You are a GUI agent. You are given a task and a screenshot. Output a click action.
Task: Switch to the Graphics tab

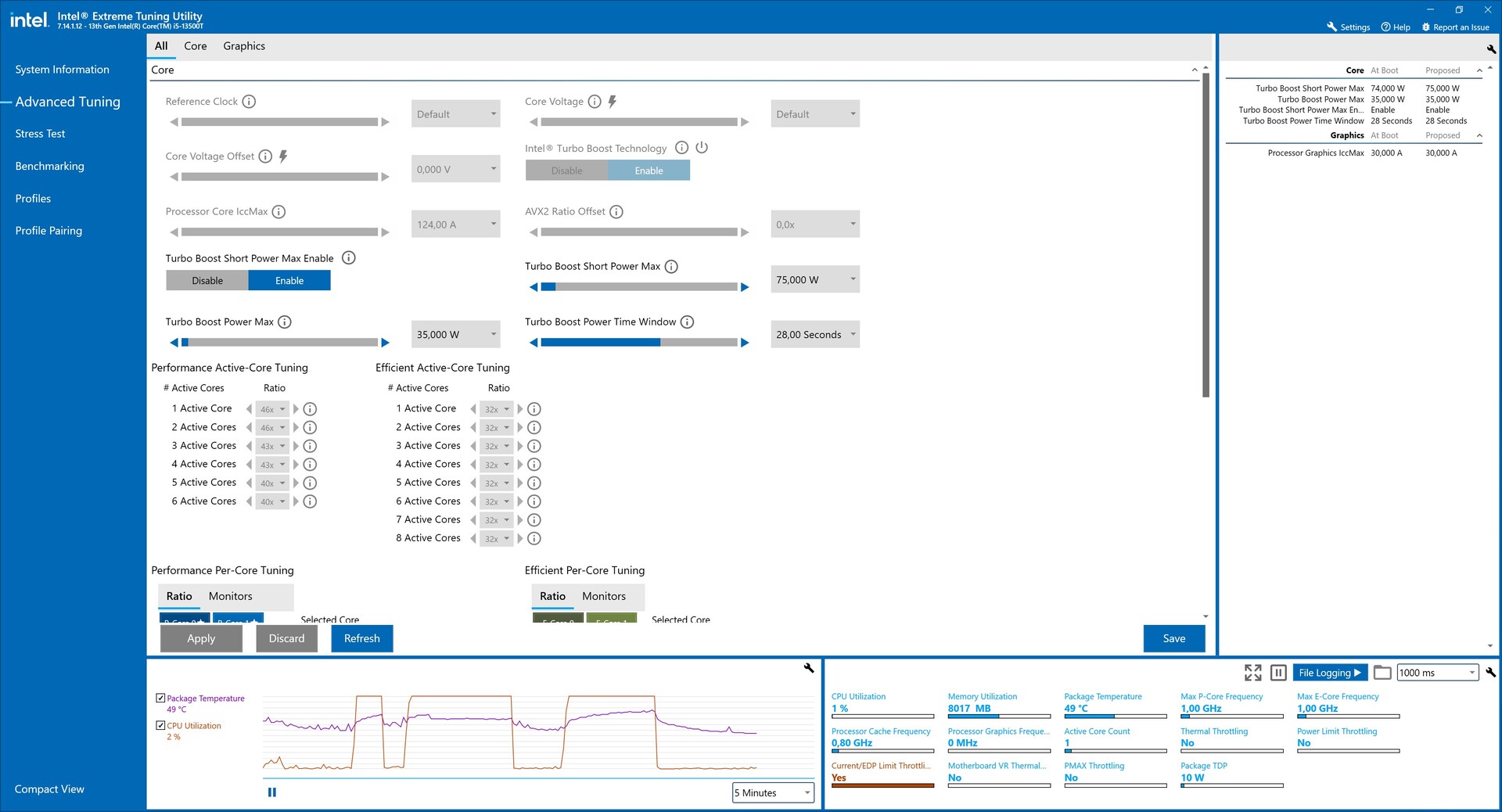pyautogui.click(x=244, y=46)
